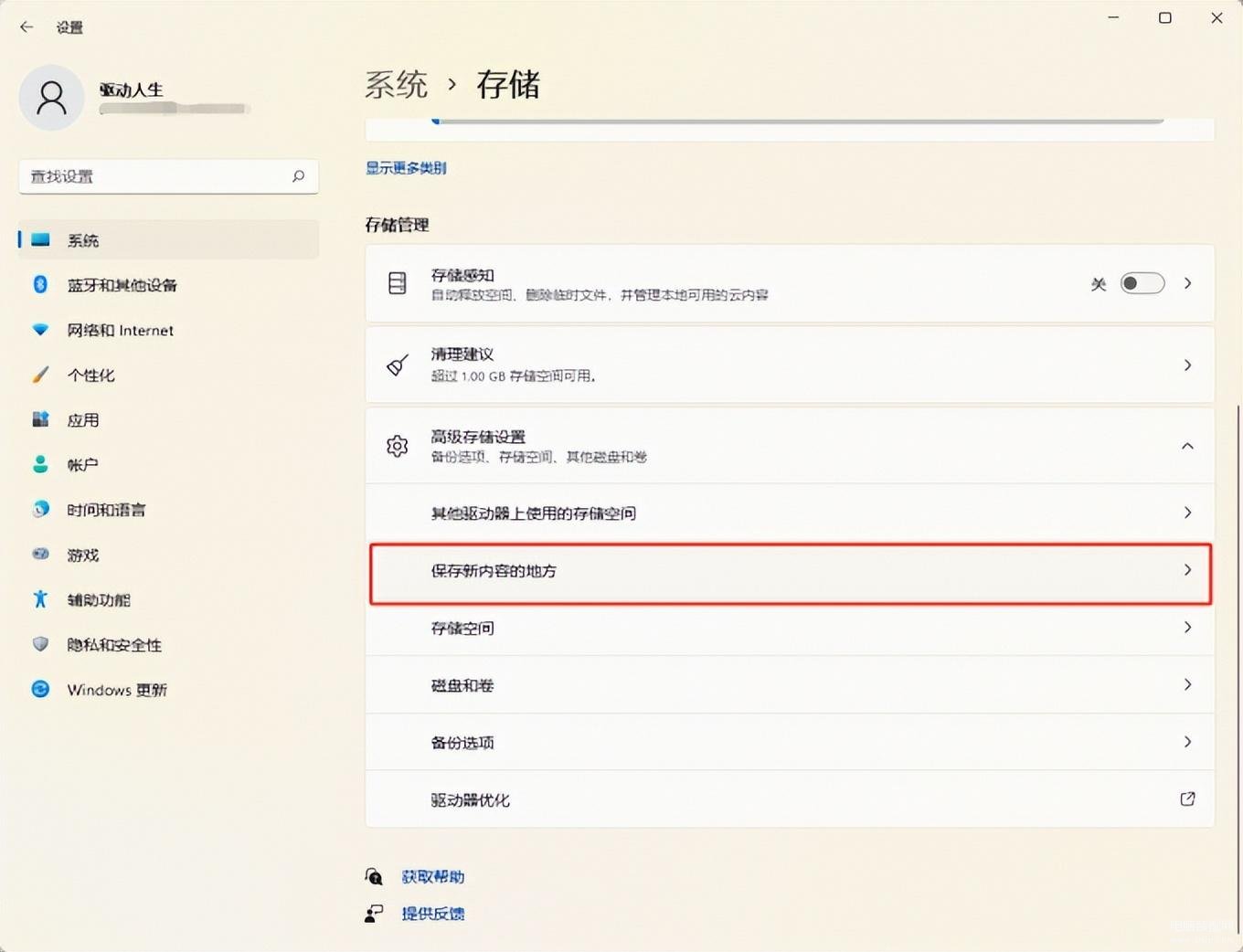Screen dimensions: 1243x952
Task: Click the 应用 apps icon
Action: click(40, 419)
